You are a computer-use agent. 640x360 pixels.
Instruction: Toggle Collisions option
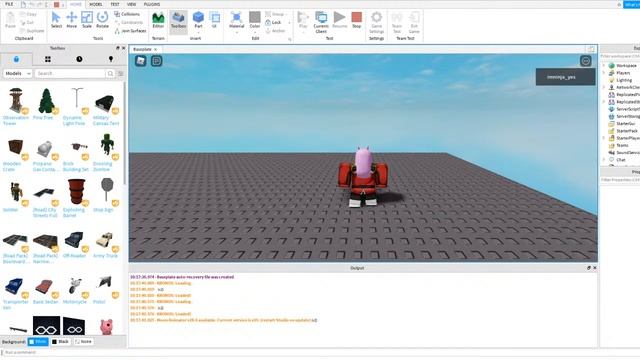click(127, 14)
